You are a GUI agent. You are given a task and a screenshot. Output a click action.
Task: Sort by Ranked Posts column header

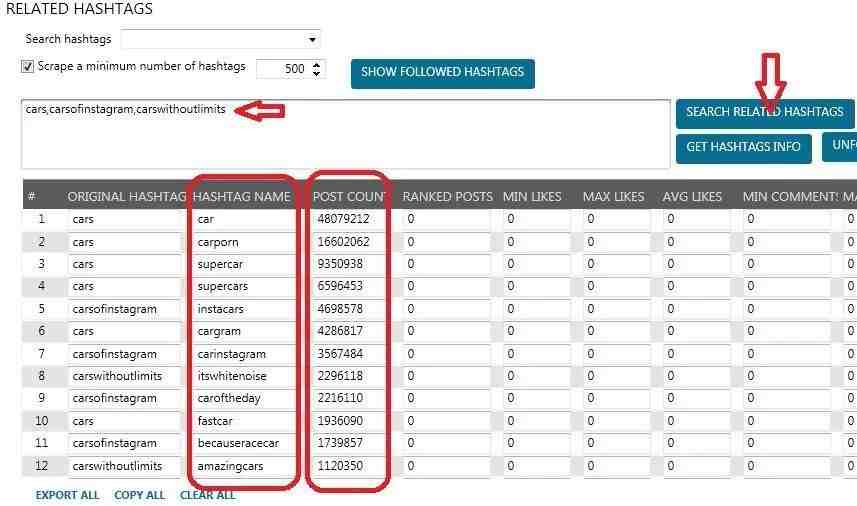[448, 197]
